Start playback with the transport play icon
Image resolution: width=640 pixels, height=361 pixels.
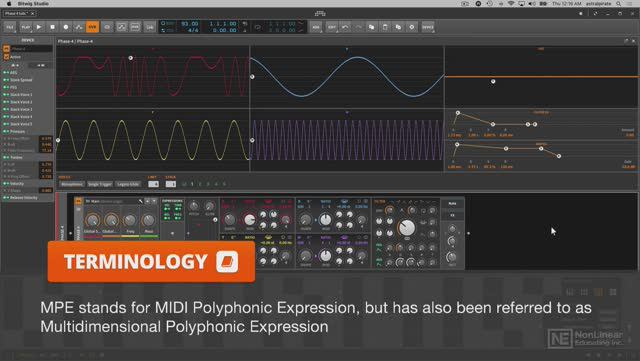click(39, 27)
